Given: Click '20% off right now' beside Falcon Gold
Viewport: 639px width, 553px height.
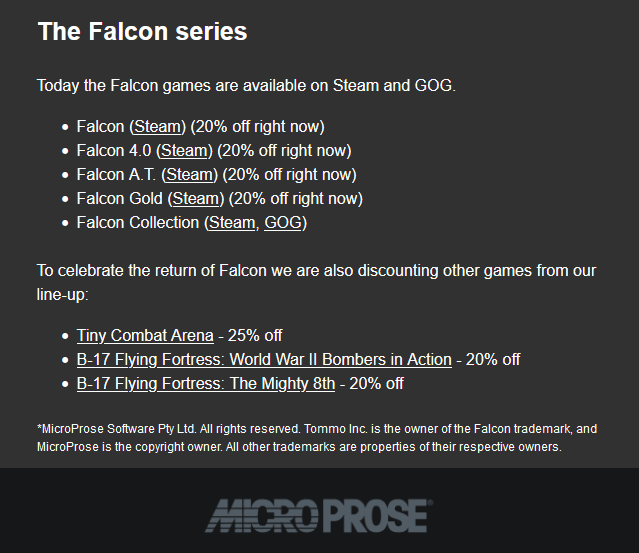Looking at the screenshot, I should 295,198.
